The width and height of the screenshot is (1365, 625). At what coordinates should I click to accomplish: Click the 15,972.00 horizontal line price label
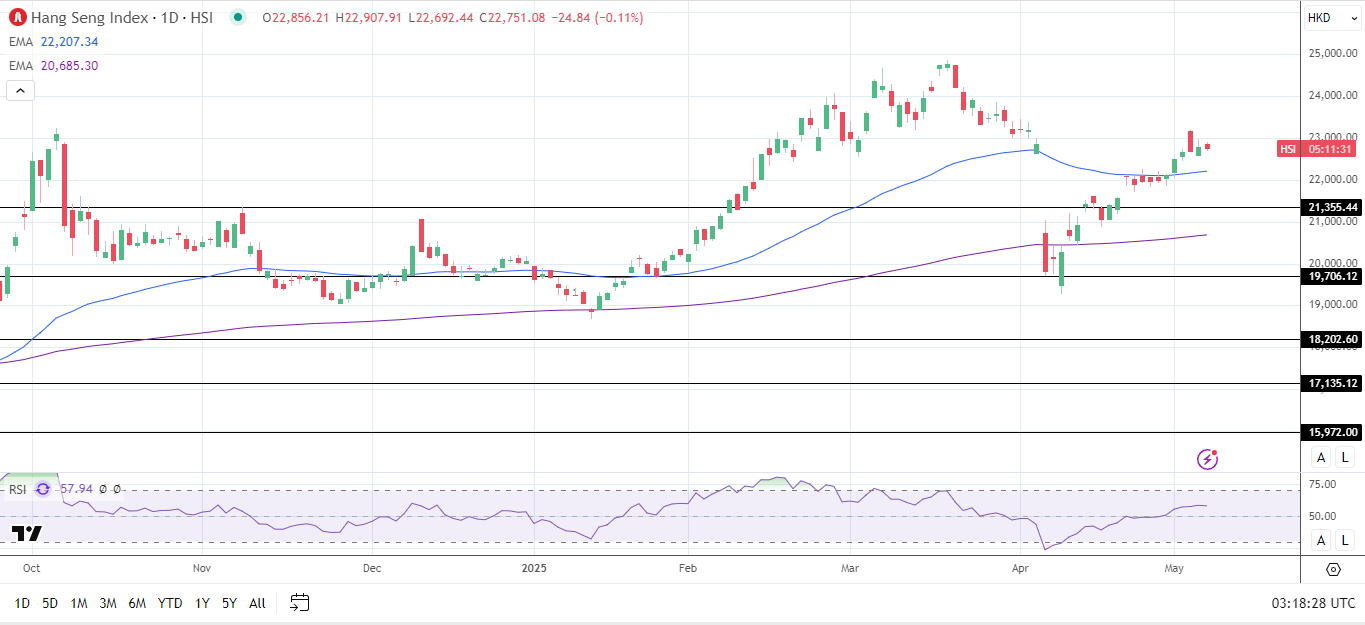pyautogui.click(x=1333, y=432)
